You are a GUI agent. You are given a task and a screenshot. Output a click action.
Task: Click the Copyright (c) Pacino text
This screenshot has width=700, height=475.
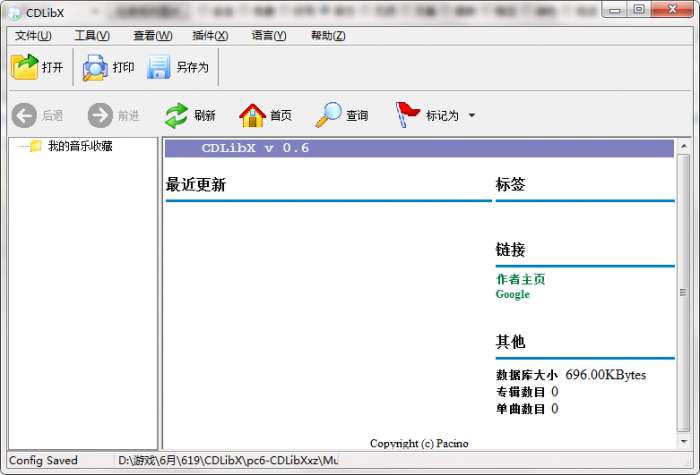[x=419, y=443]
